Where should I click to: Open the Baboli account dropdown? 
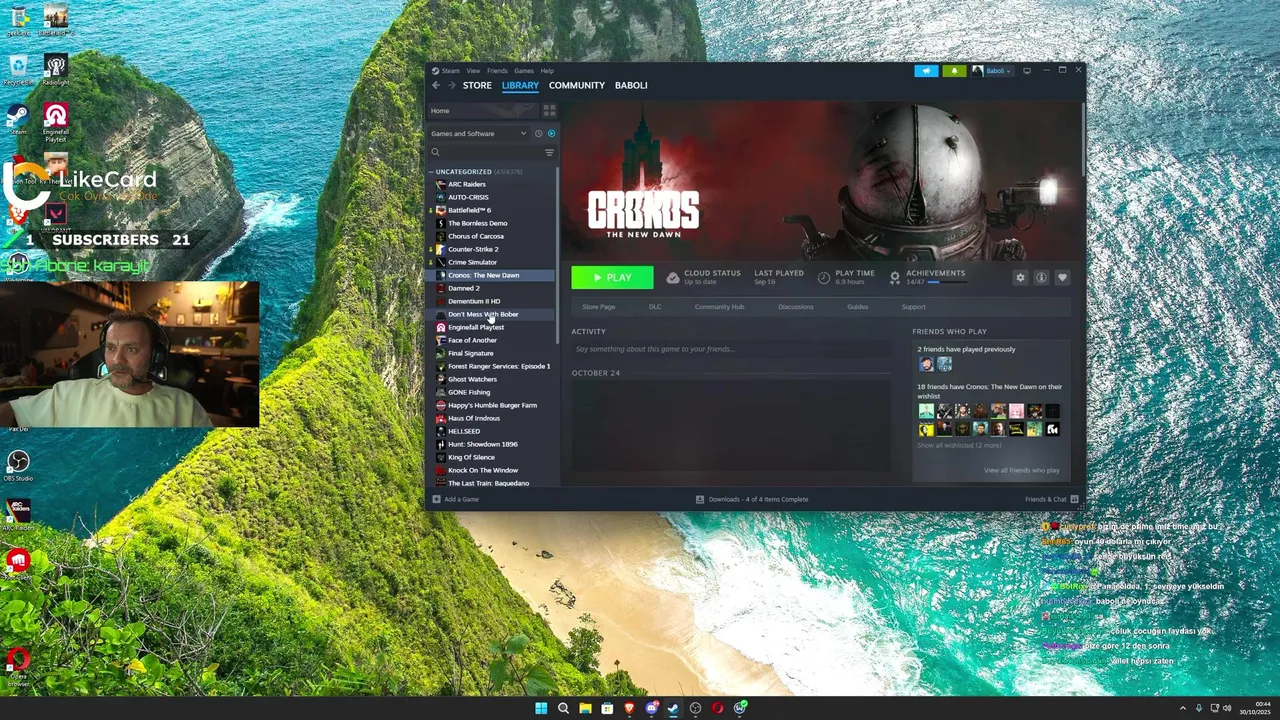coord(993,71)
